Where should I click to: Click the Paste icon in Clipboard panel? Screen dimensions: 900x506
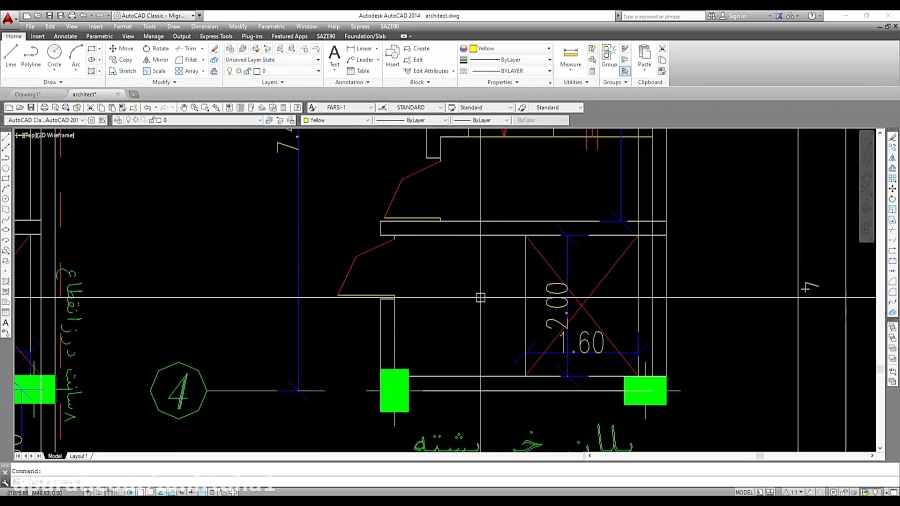pyautogui.click(x=644, y=55)
